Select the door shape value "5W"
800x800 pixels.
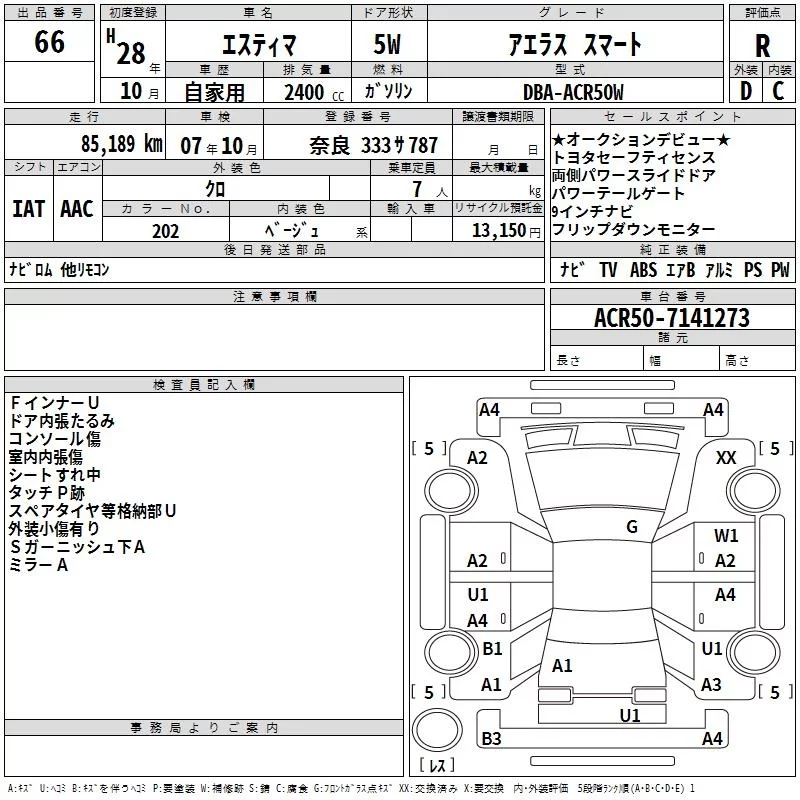[388, 44]
